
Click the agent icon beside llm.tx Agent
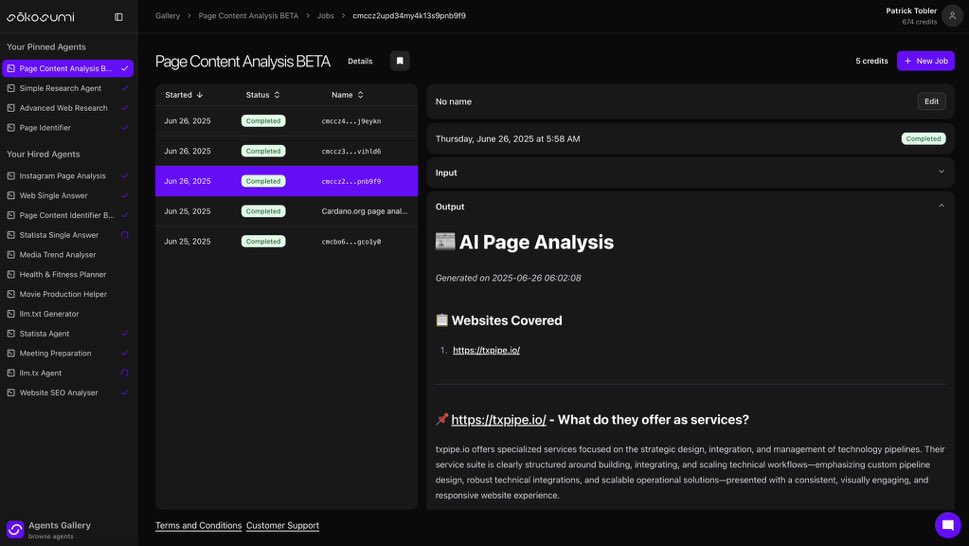[x=11, y=374]
